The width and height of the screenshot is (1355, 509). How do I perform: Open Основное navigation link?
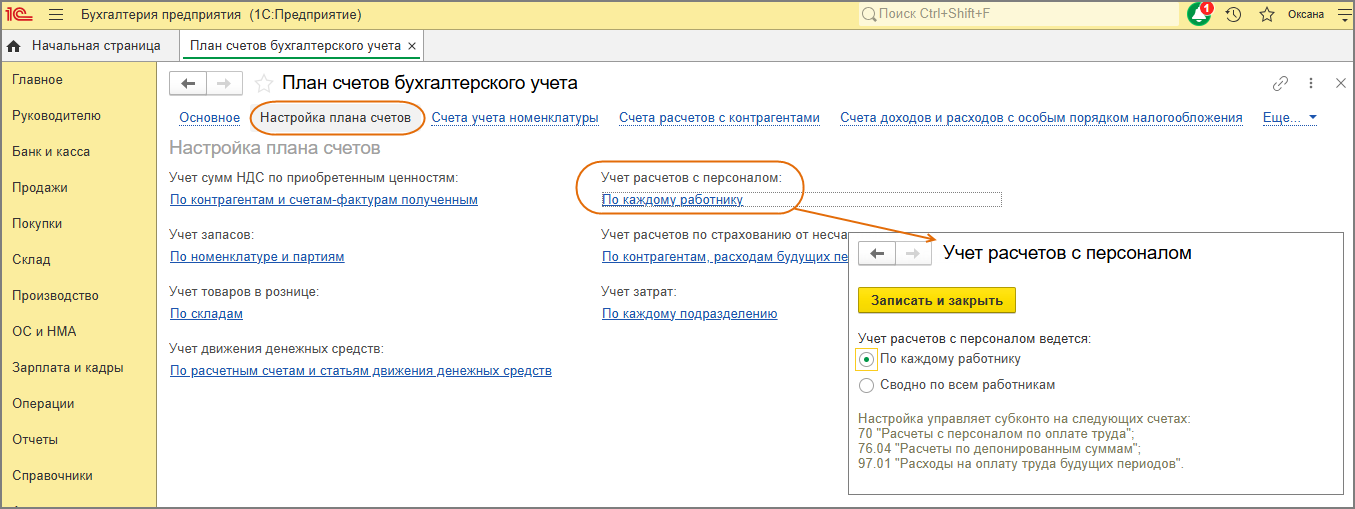coord(209,118)
